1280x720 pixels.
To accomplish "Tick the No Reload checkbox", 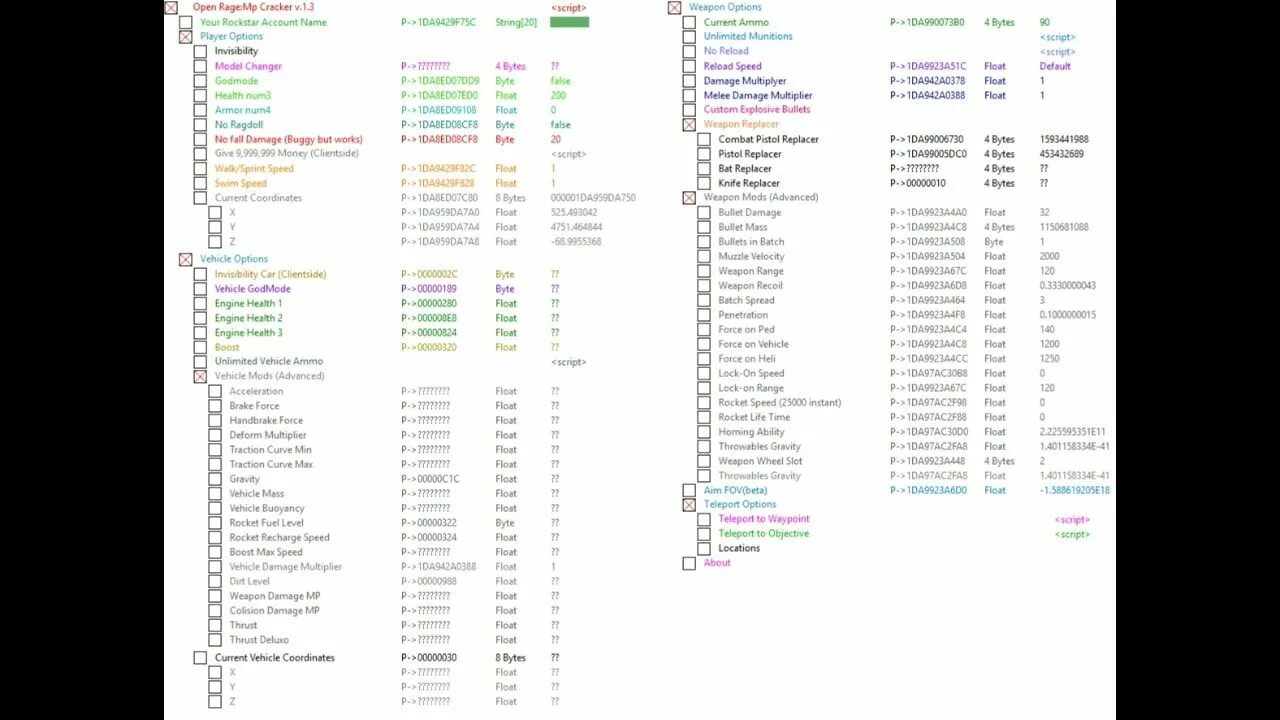I will [689, 51].
